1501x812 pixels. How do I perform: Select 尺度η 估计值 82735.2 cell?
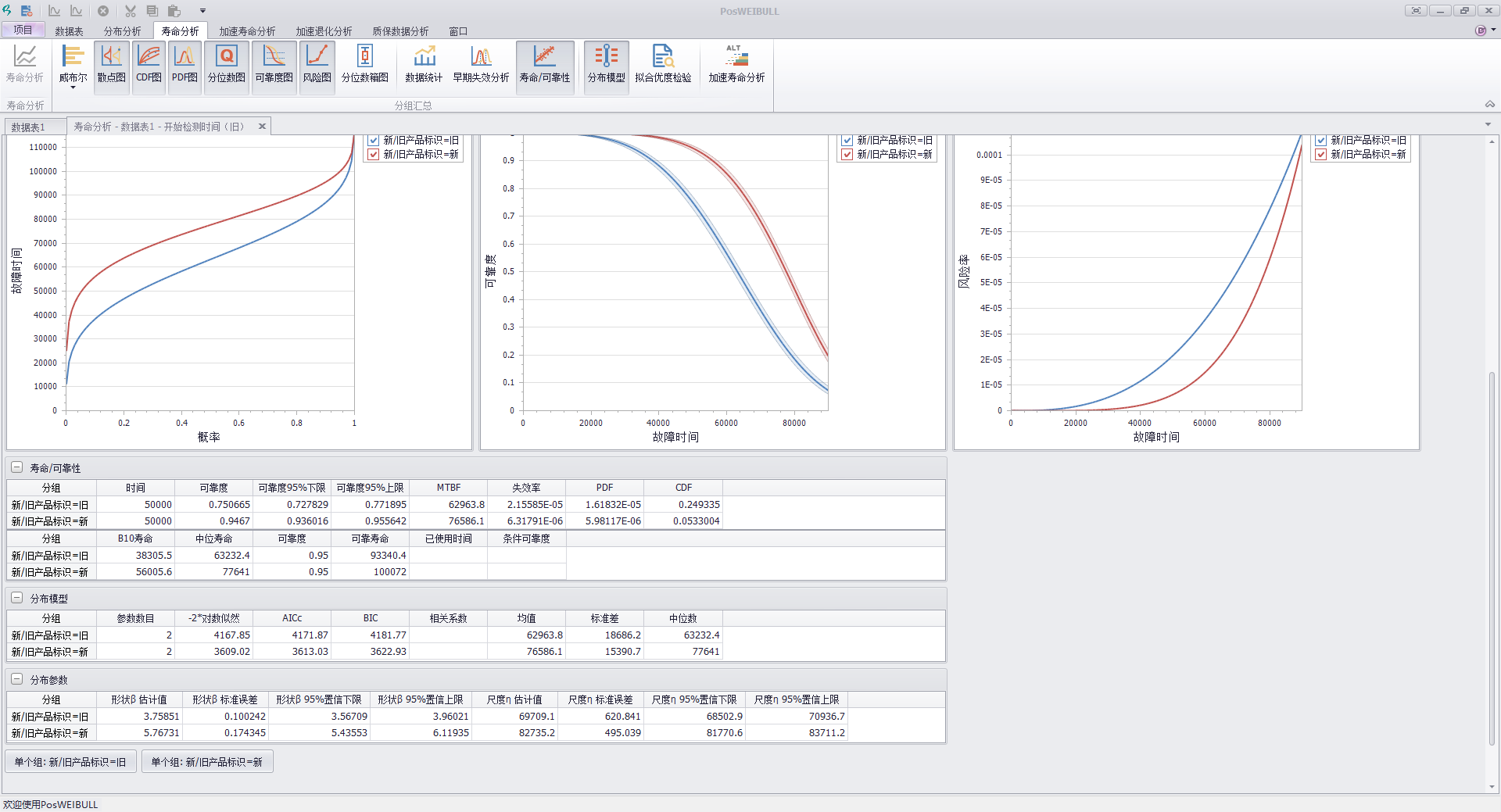(x=515, y=733)
